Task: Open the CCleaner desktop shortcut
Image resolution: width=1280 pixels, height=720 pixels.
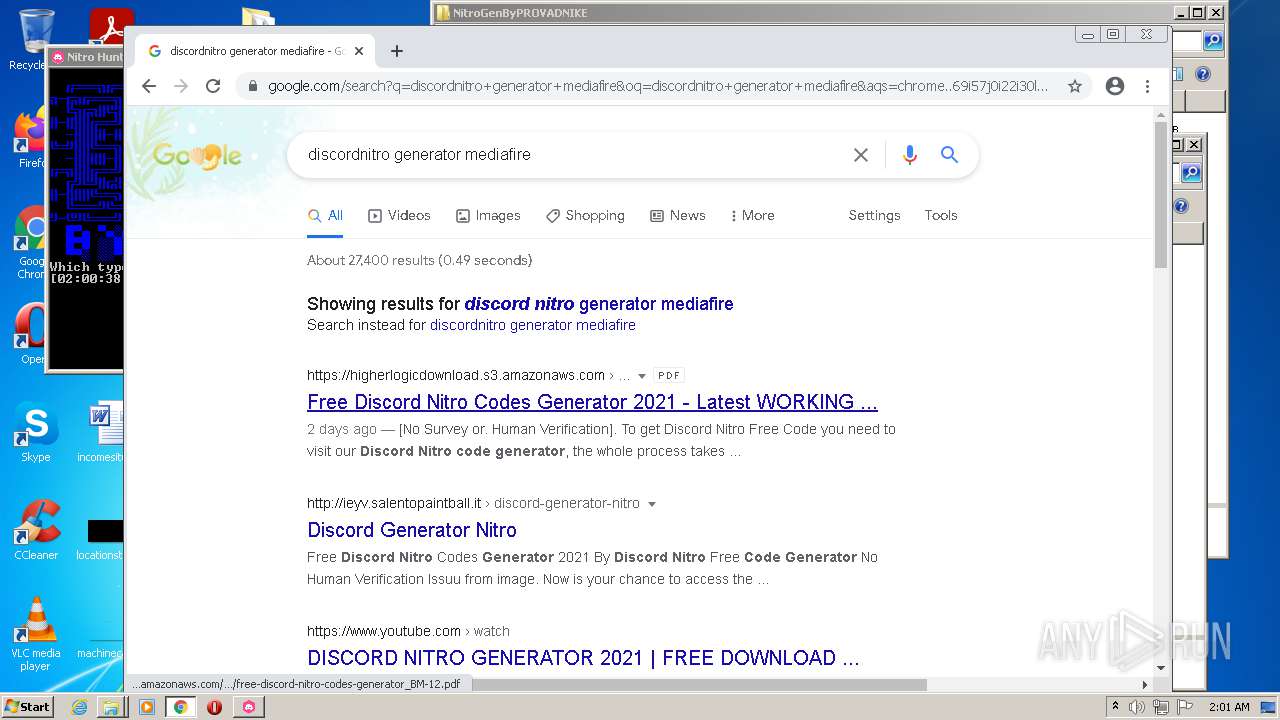Action: [36, 530]
